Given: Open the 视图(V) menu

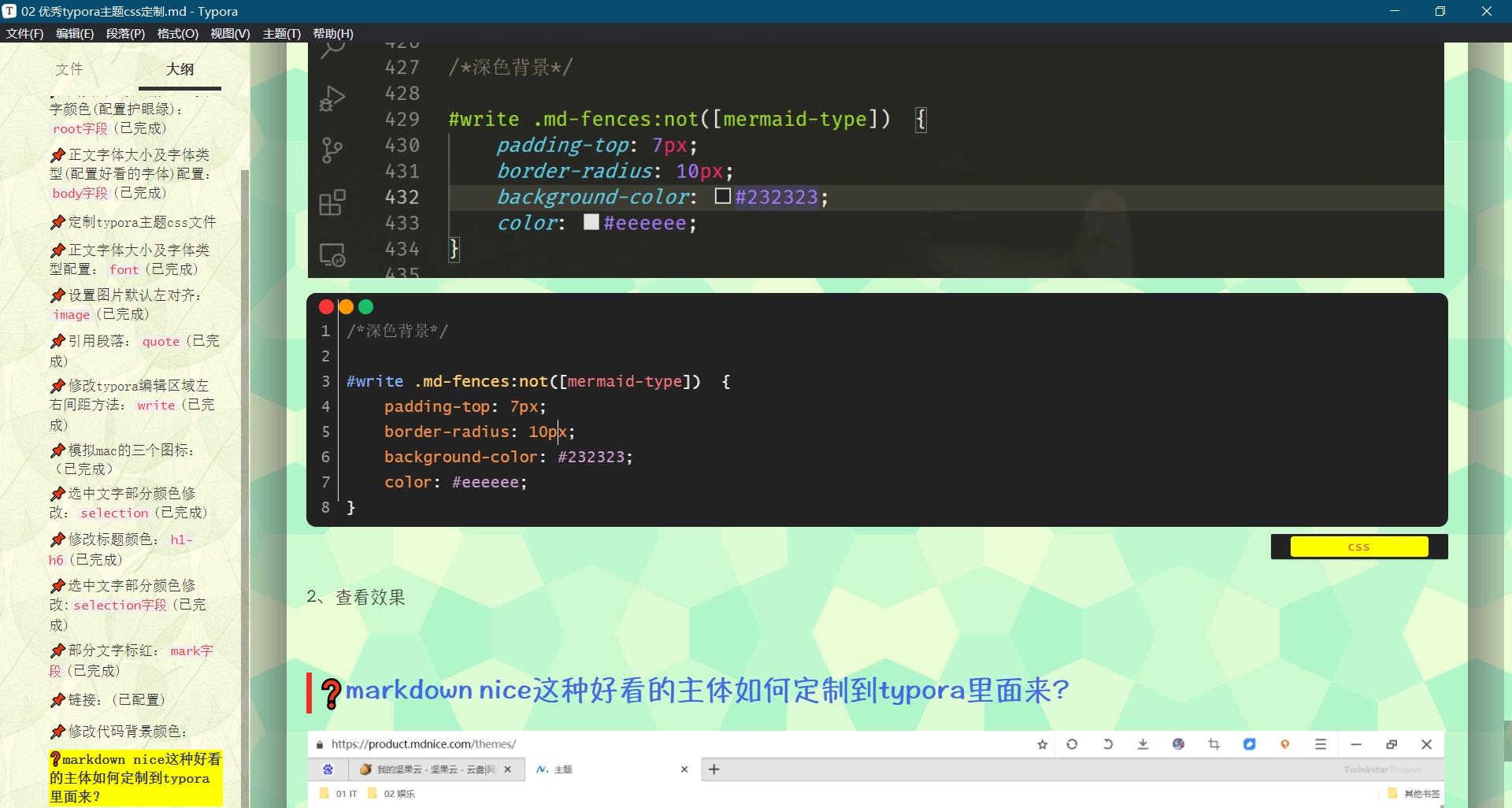Looking at the screenshot, I should click(x=230, y=33).
